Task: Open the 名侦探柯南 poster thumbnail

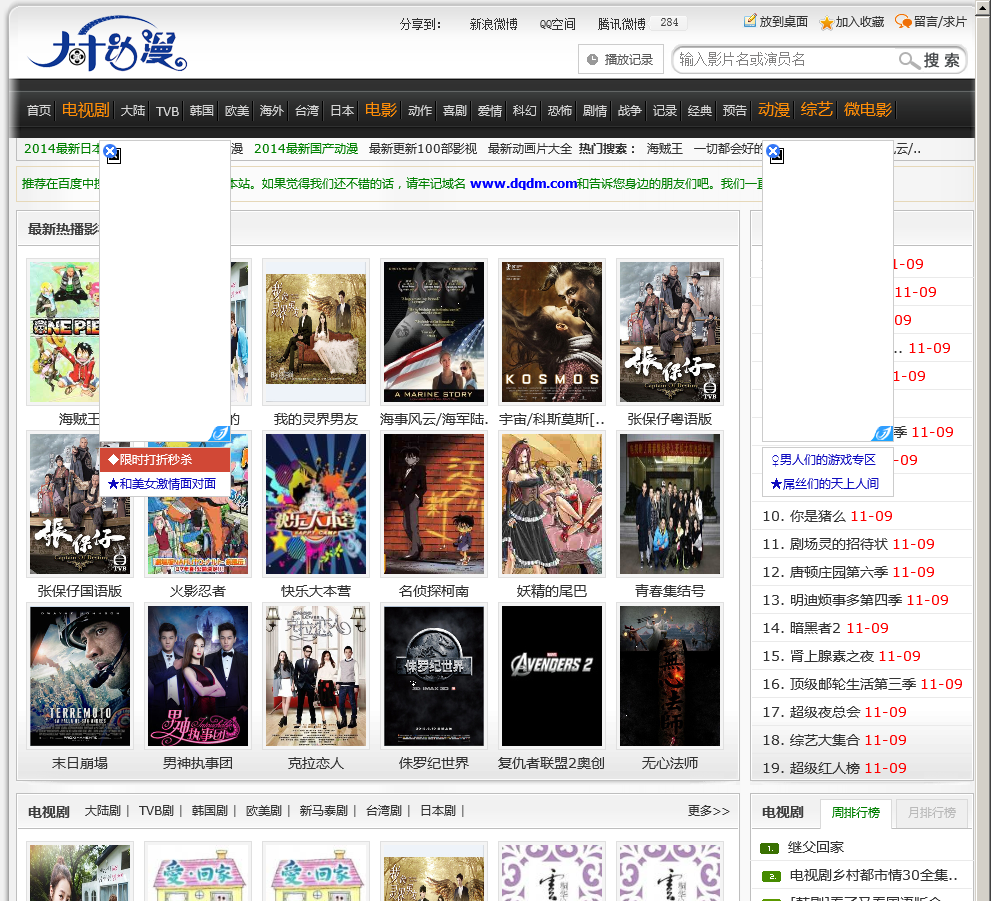Action: pyautogui.click(x=434, y=504)
